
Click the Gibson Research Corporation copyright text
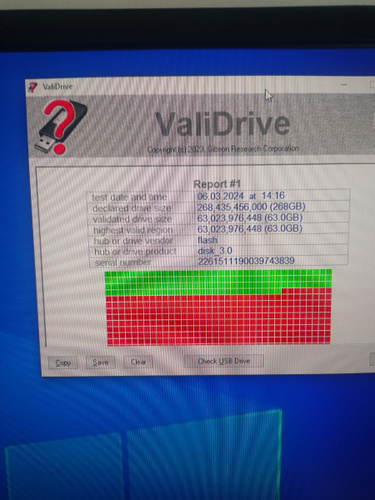coord(223,149)
